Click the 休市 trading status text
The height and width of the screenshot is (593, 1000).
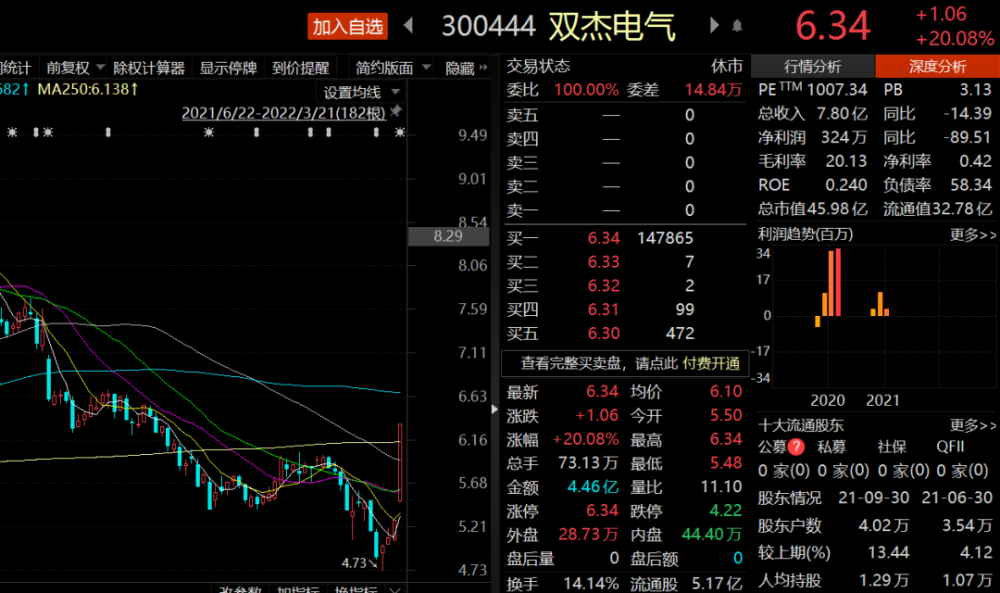[x=727, y=66]
